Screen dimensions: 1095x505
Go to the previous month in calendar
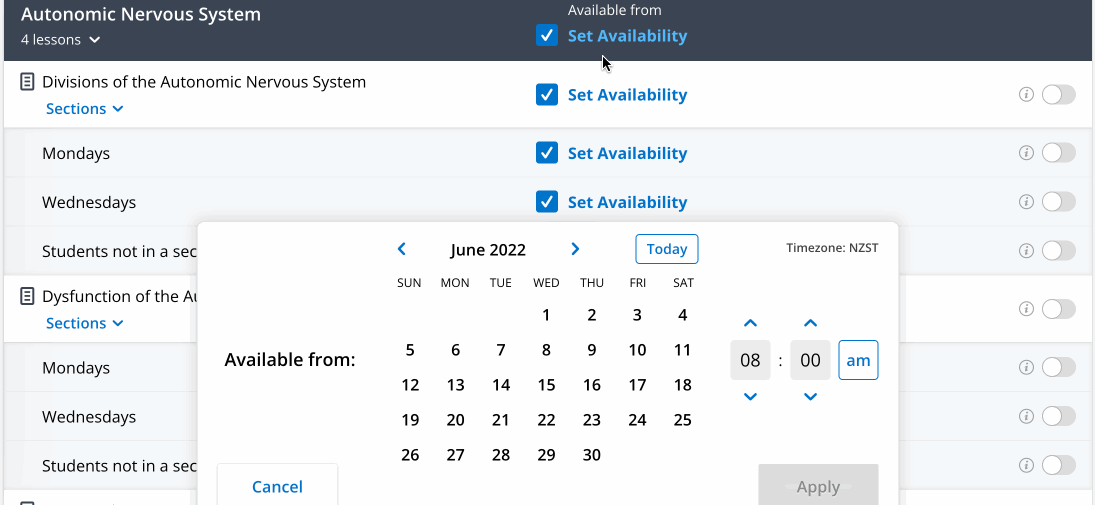click(402, 249)
